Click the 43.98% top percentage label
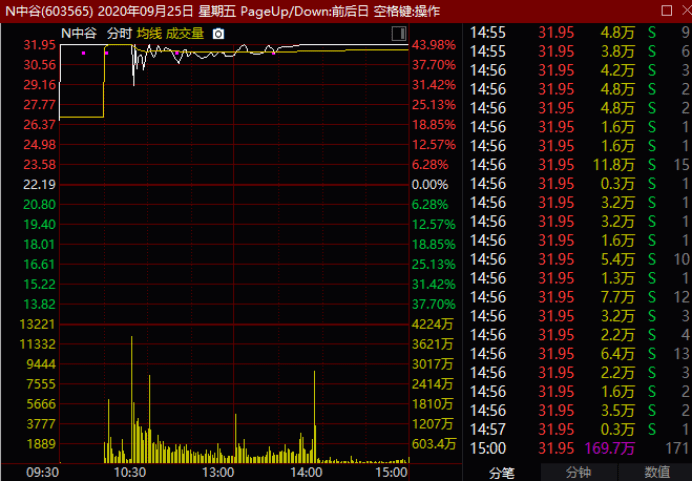 click(433, 45)
